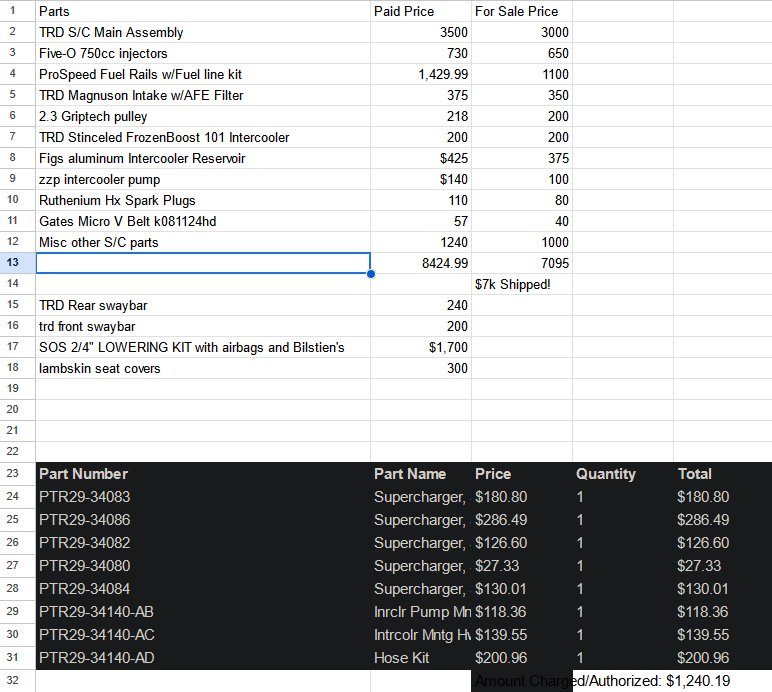Select the paid price total 8424.99
This screenshot has width=772, height=692.
point(420,263)
